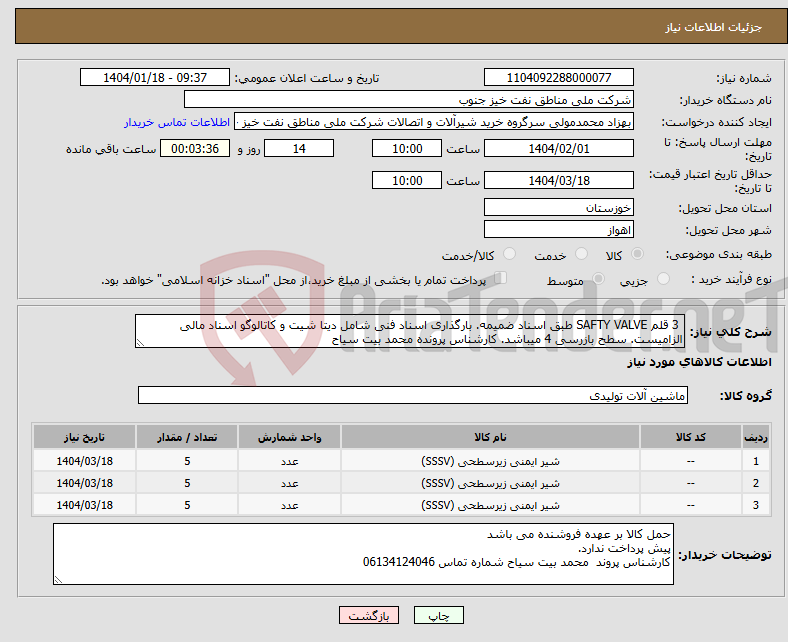Select the کالا radio button

pos(641,256)
